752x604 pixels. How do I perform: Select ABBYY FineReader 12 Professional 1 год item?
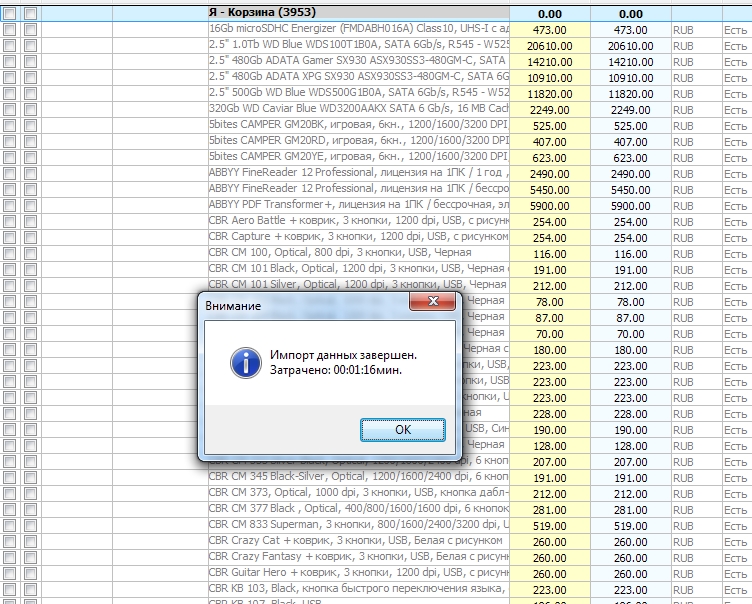point(359,173)
